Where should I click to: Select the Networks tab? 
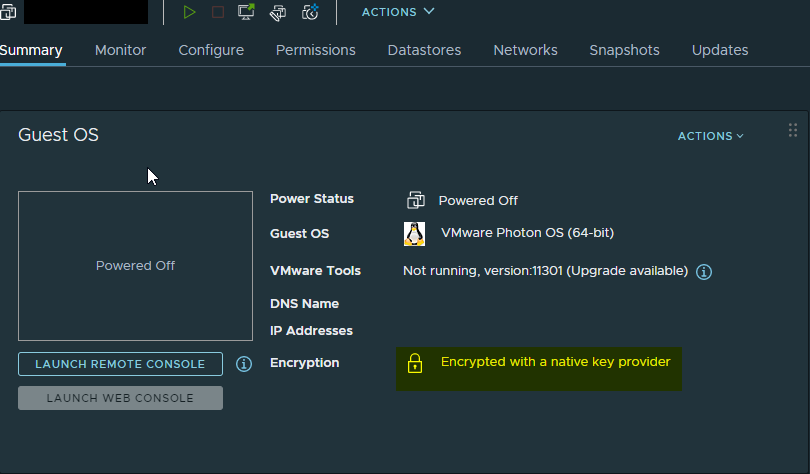pos(525,50)
